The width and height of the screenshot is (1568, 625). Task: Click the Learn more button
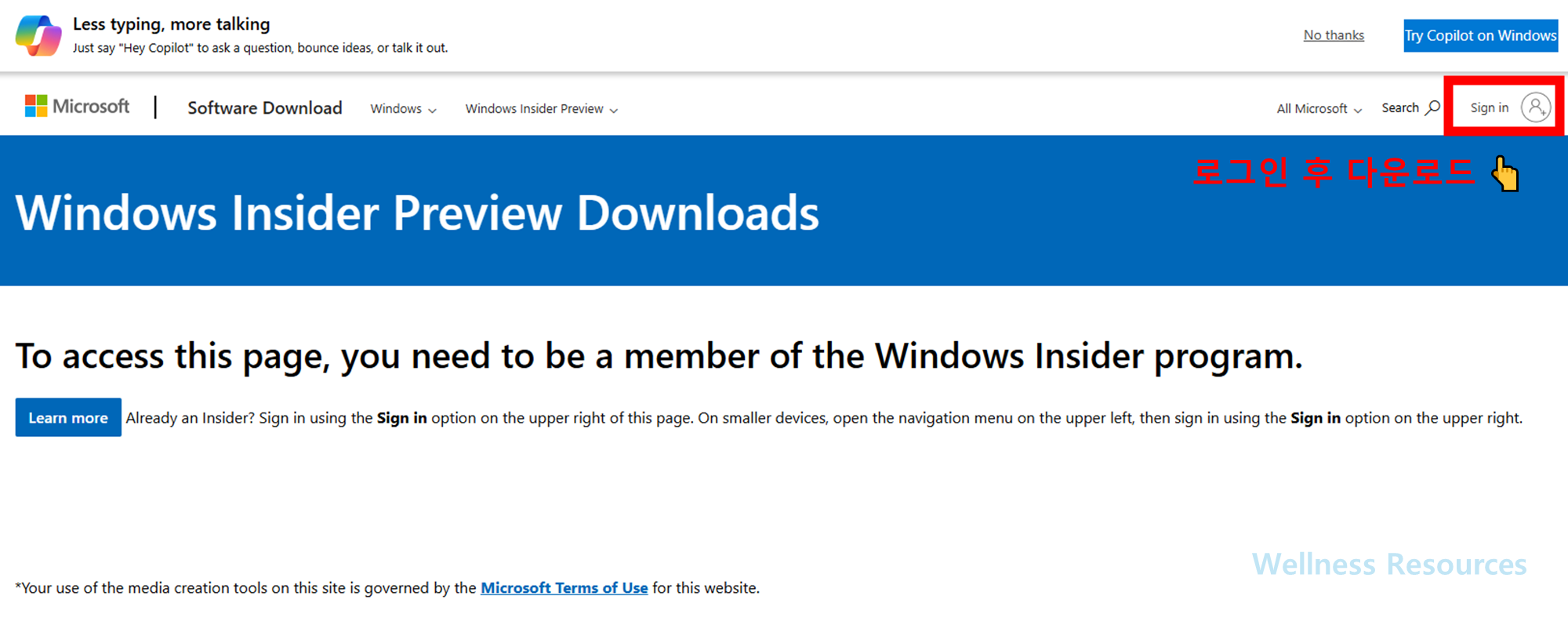pos(68,417)
